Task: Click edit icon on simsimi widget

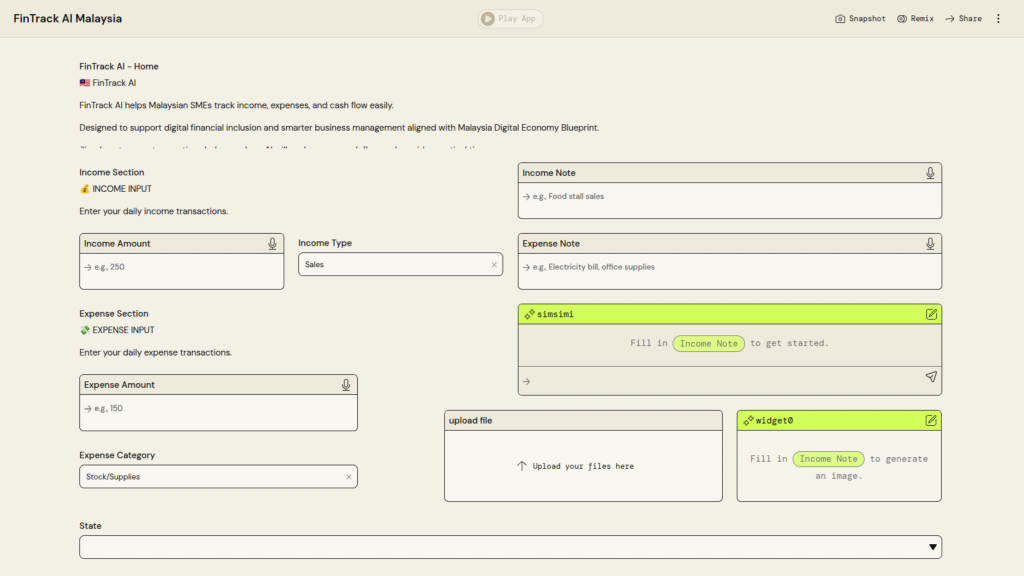Action: (931, 314)
